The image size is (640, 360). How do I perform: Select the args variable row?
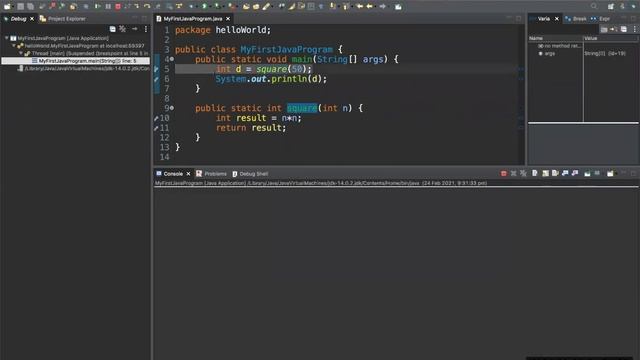pyautogui.click(x=583, y=53)
